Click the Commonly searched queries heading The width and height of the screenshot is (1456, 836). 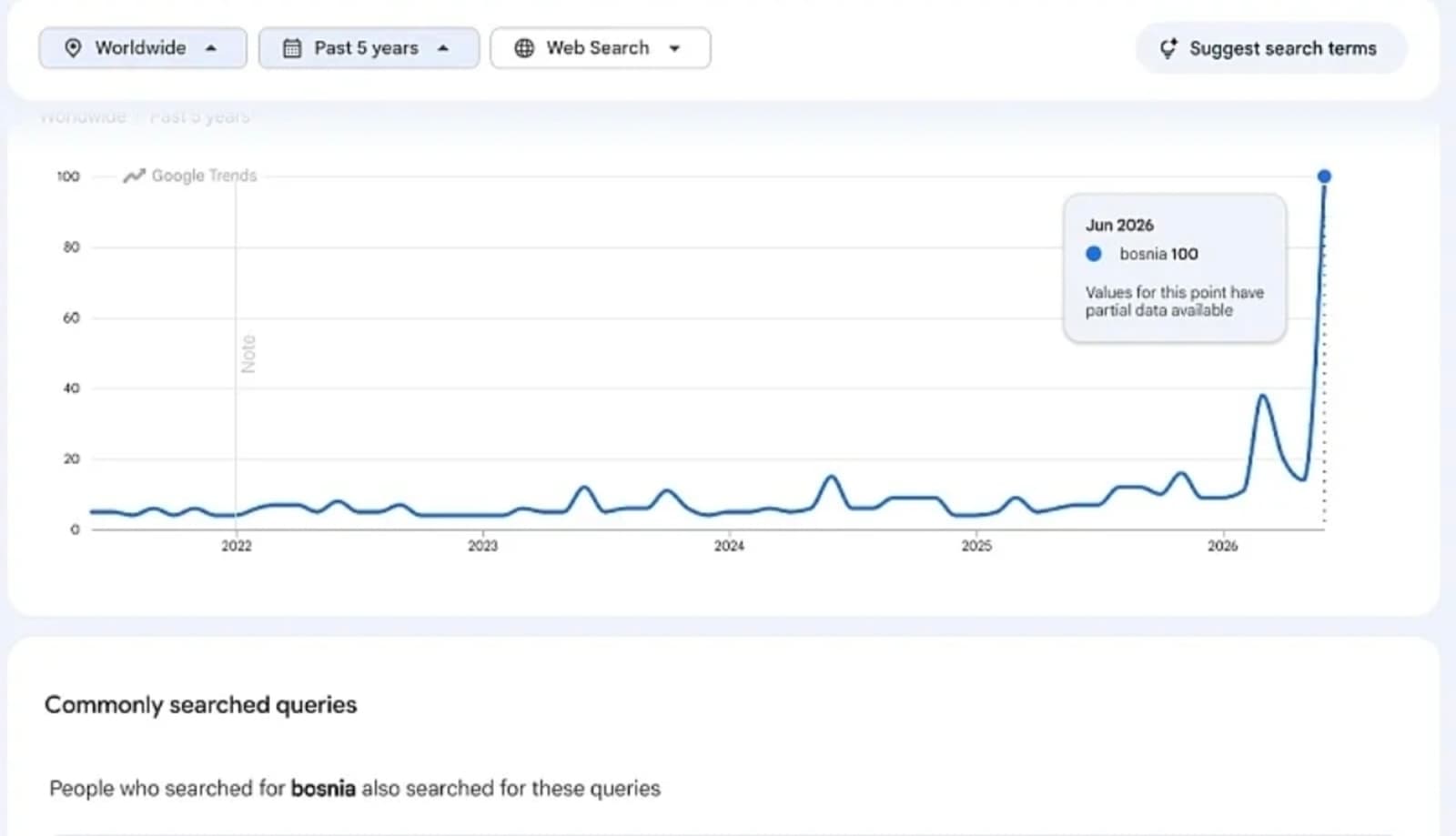click(x=201, y=705)
